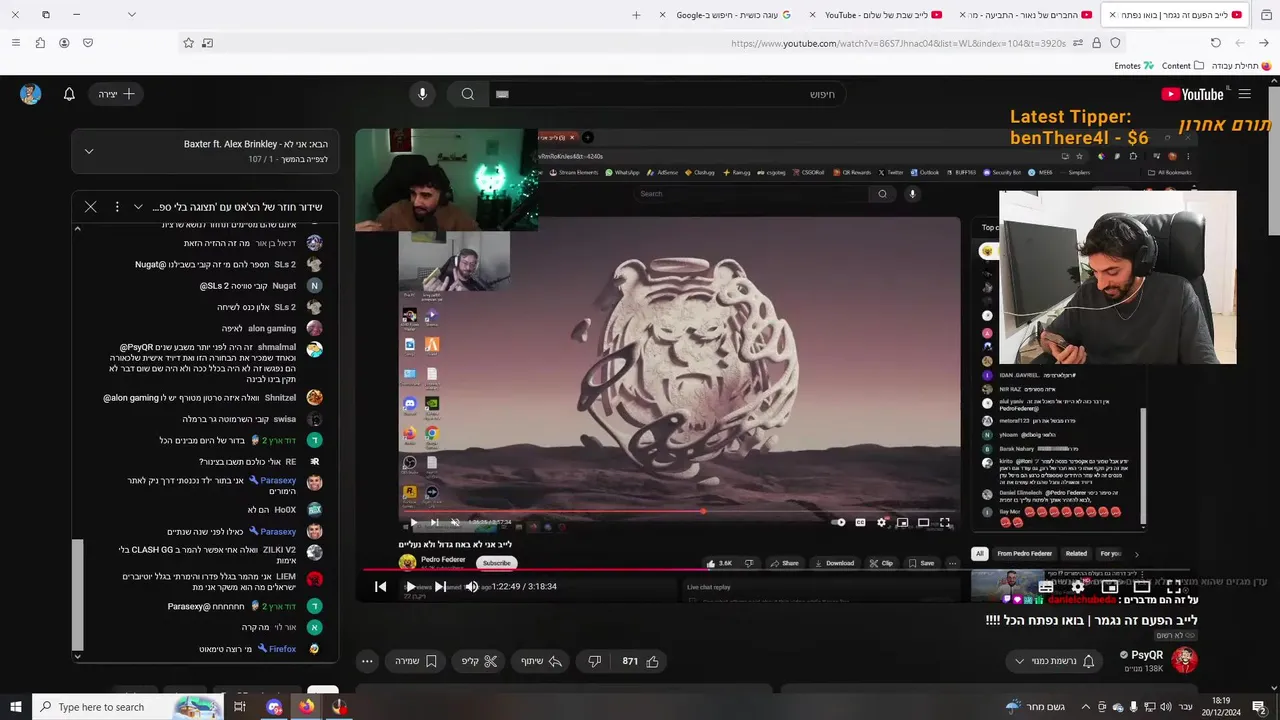
Task: Enter fullscreen in the video player
Action: click(1174, 587)
